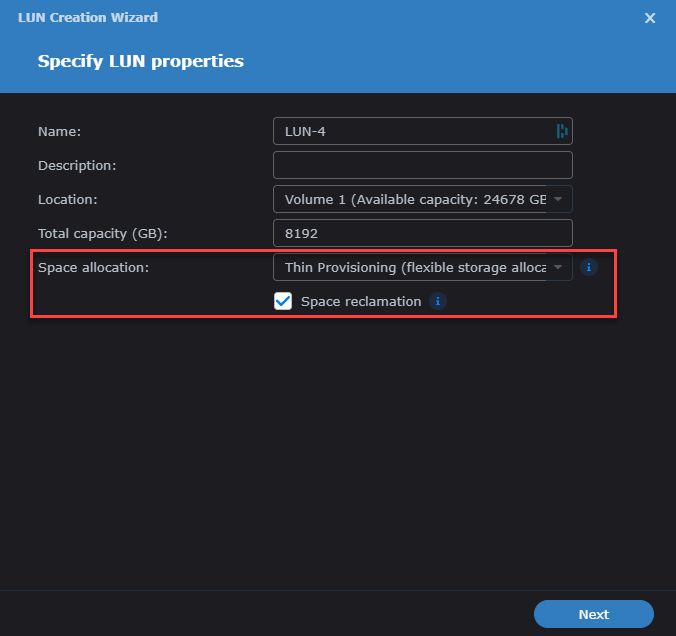This screenshot has height=636, width=676.
Task: Click the Location label
Action: tap(68, 200)
